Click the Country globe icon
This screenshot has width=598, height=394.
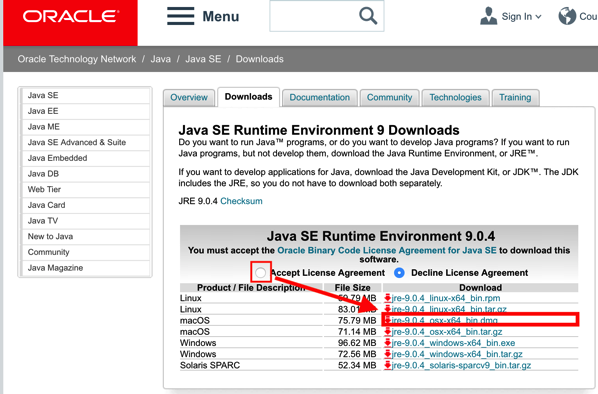567,16
